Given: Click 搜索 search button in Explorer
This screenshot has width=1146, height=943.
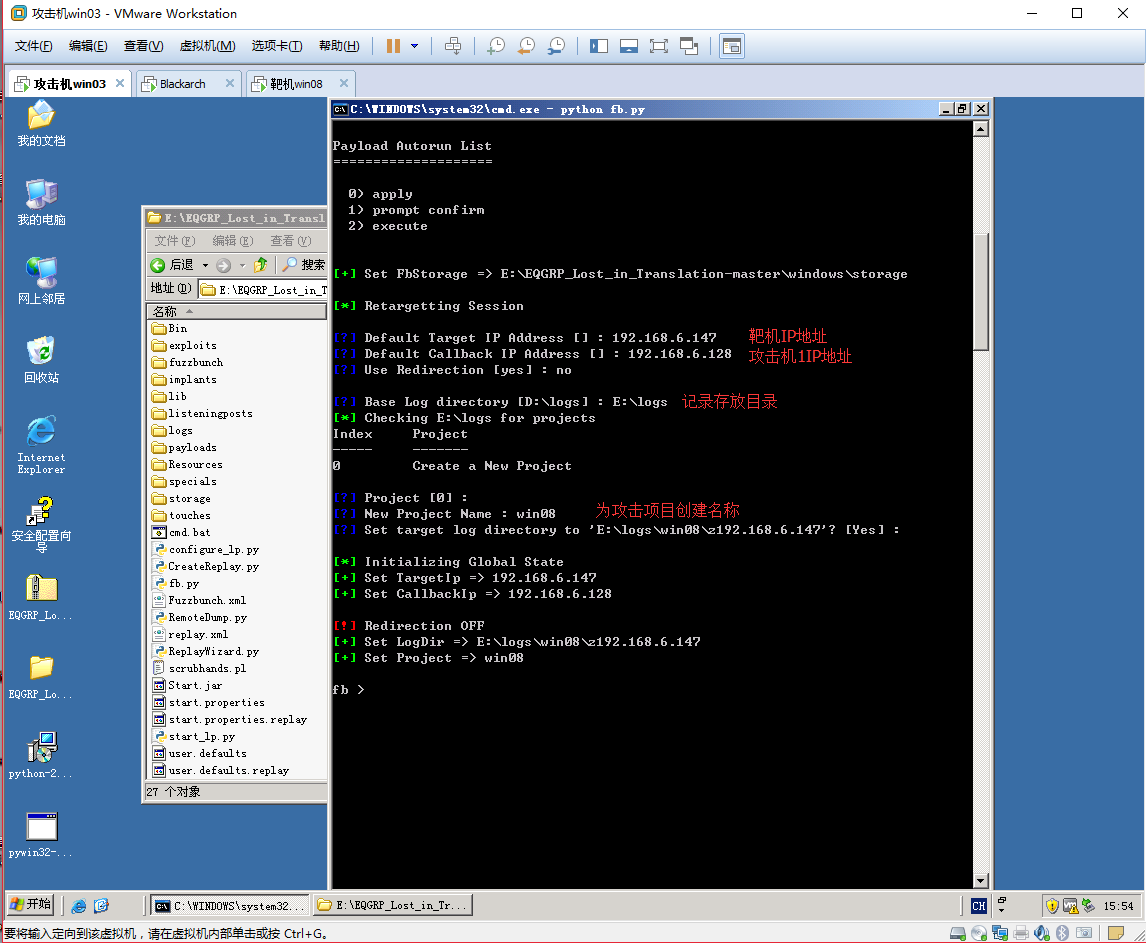Looking at the screenshot, I should pos(305,265).
